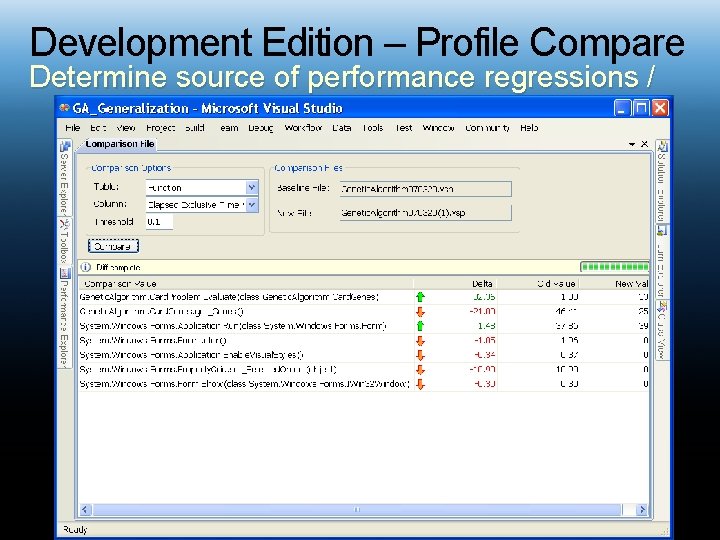This screenshot has width=720, height=540.
Task: Select the Application.Run function row
Action: [x=364, y=326]
